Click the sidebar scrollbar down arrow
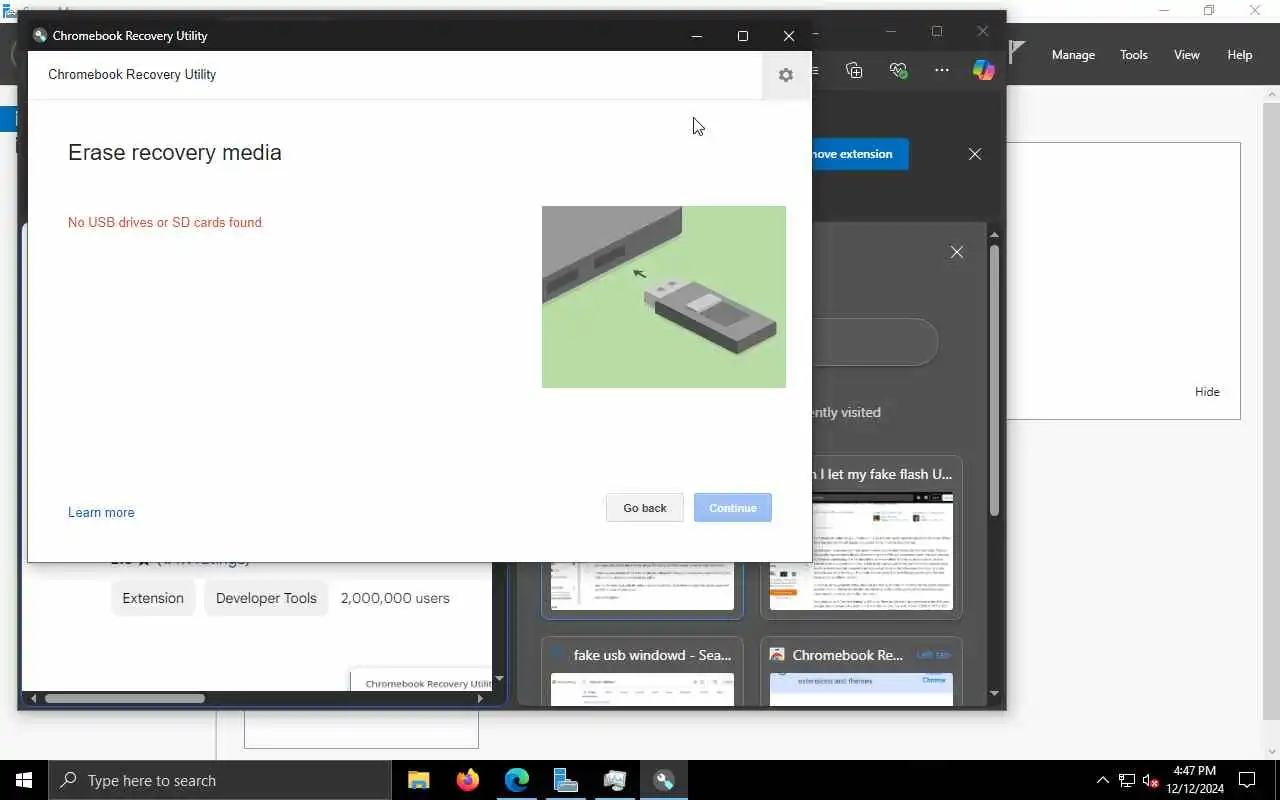 pos(995,693)
